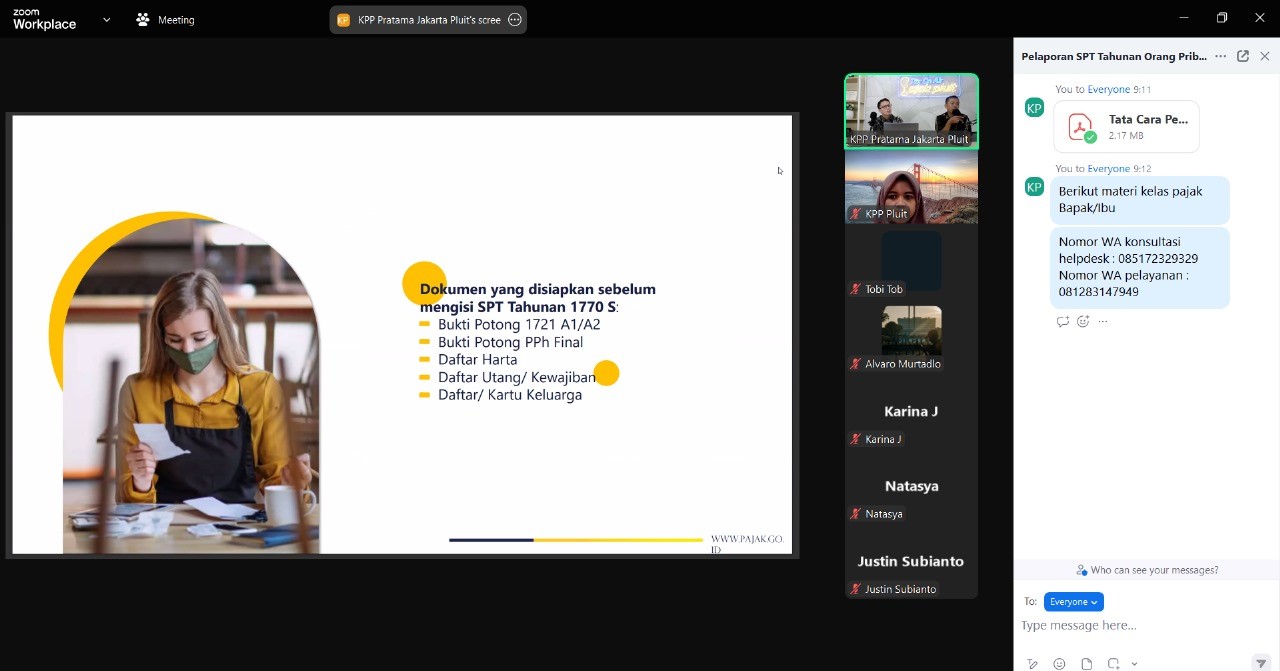
Task: Pop out the chat panel window
Action: click(1243, 56)
